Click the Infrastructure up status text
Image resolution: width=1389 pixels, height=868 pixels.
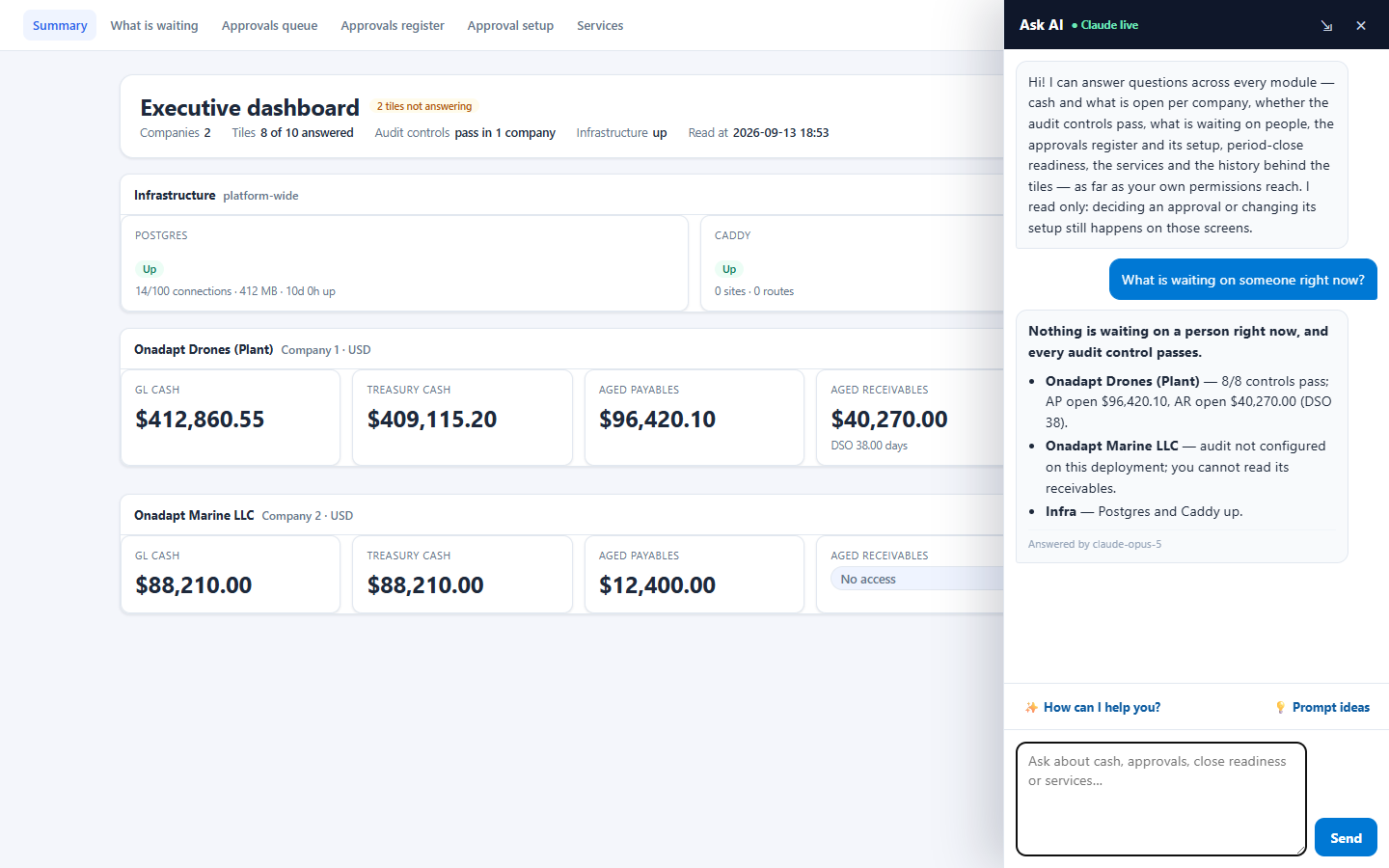621,133
